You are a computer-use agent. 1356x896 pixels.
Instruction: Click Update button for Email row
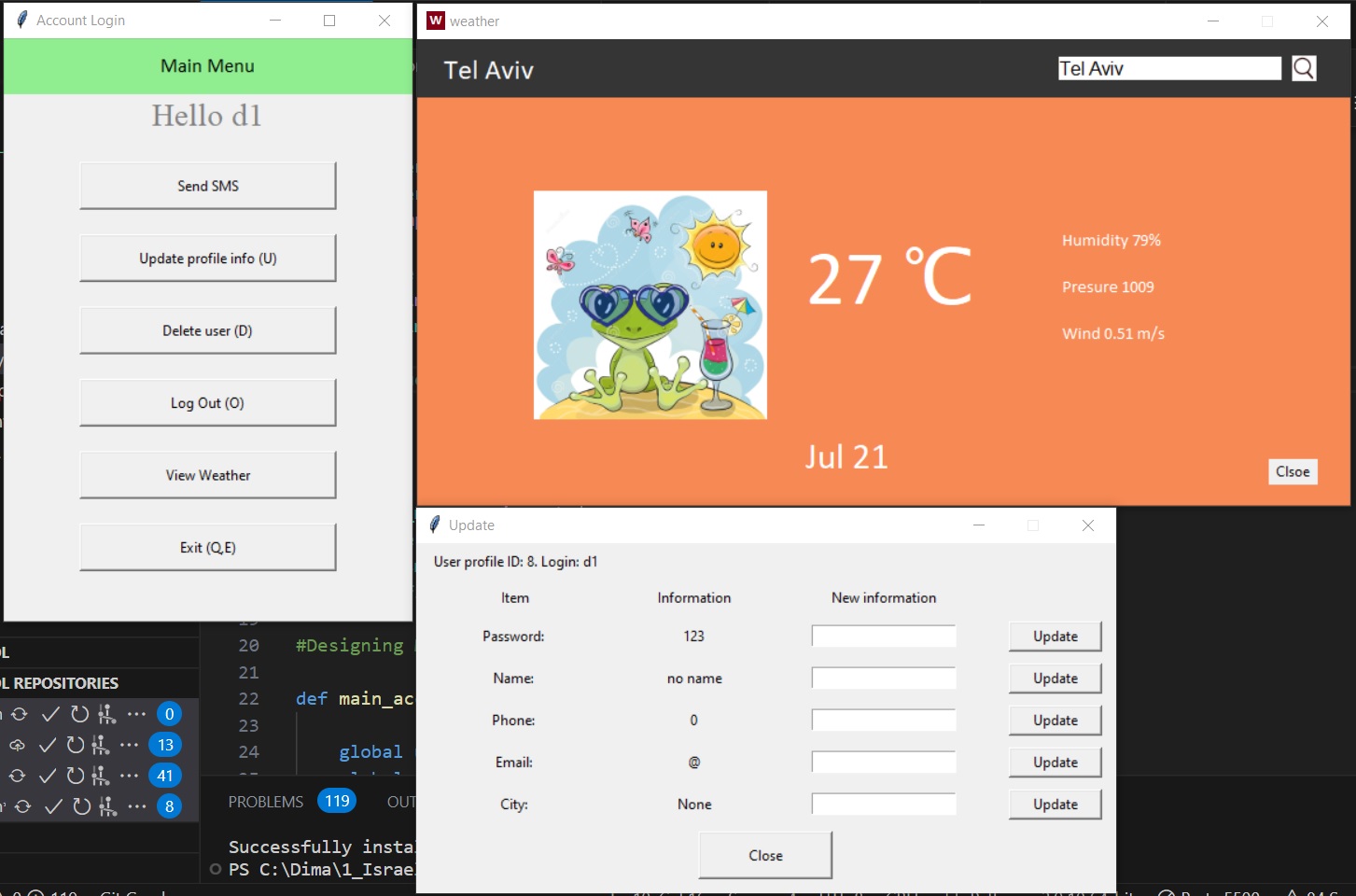(1055, 763)
